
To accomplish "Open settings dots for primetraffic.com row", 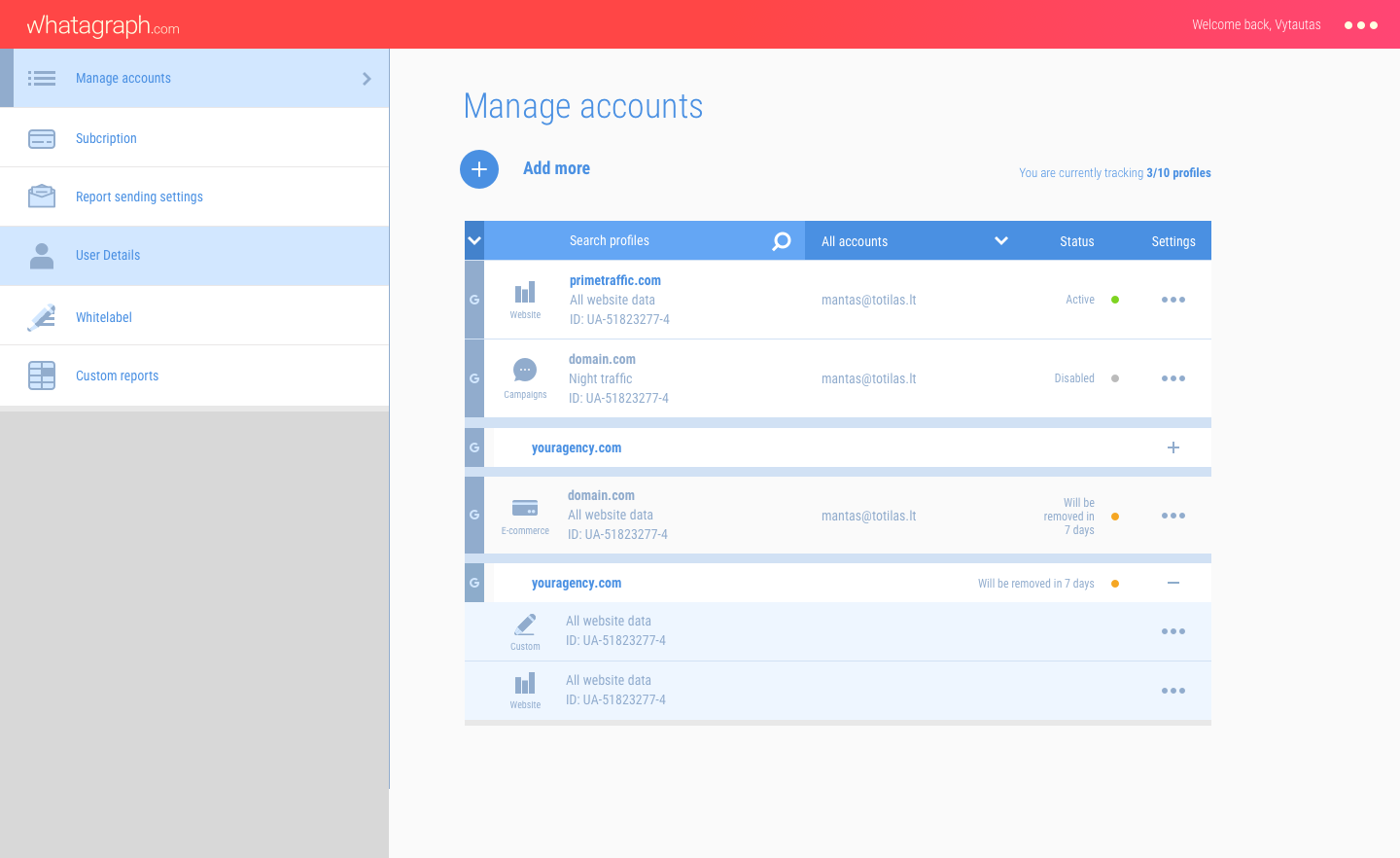I will coord(1173,300).
